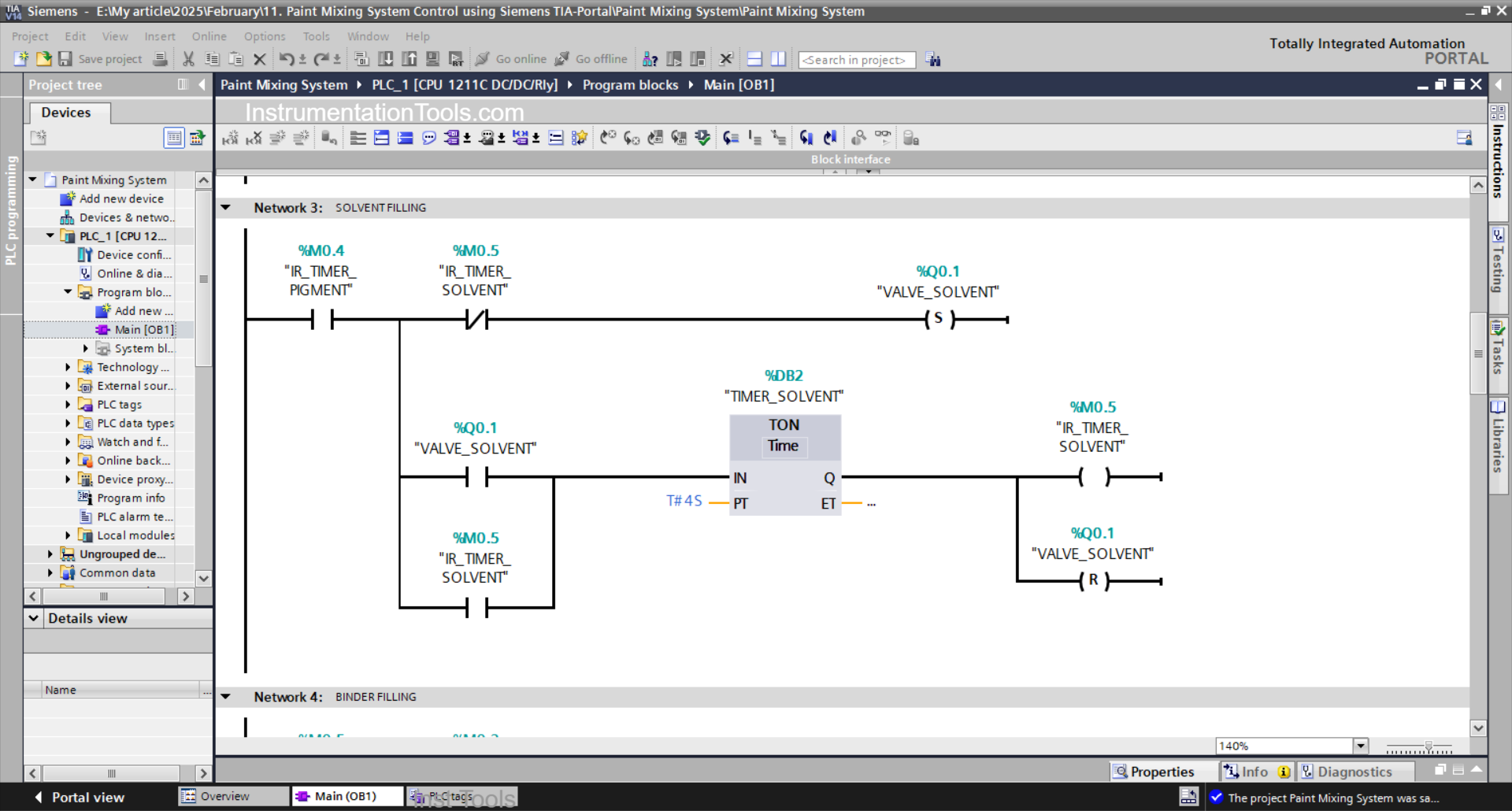This screenshot has width=1512, height=811.
Task: Click the Compile icon in the toolbar
Action: click(x=361, y=59)
